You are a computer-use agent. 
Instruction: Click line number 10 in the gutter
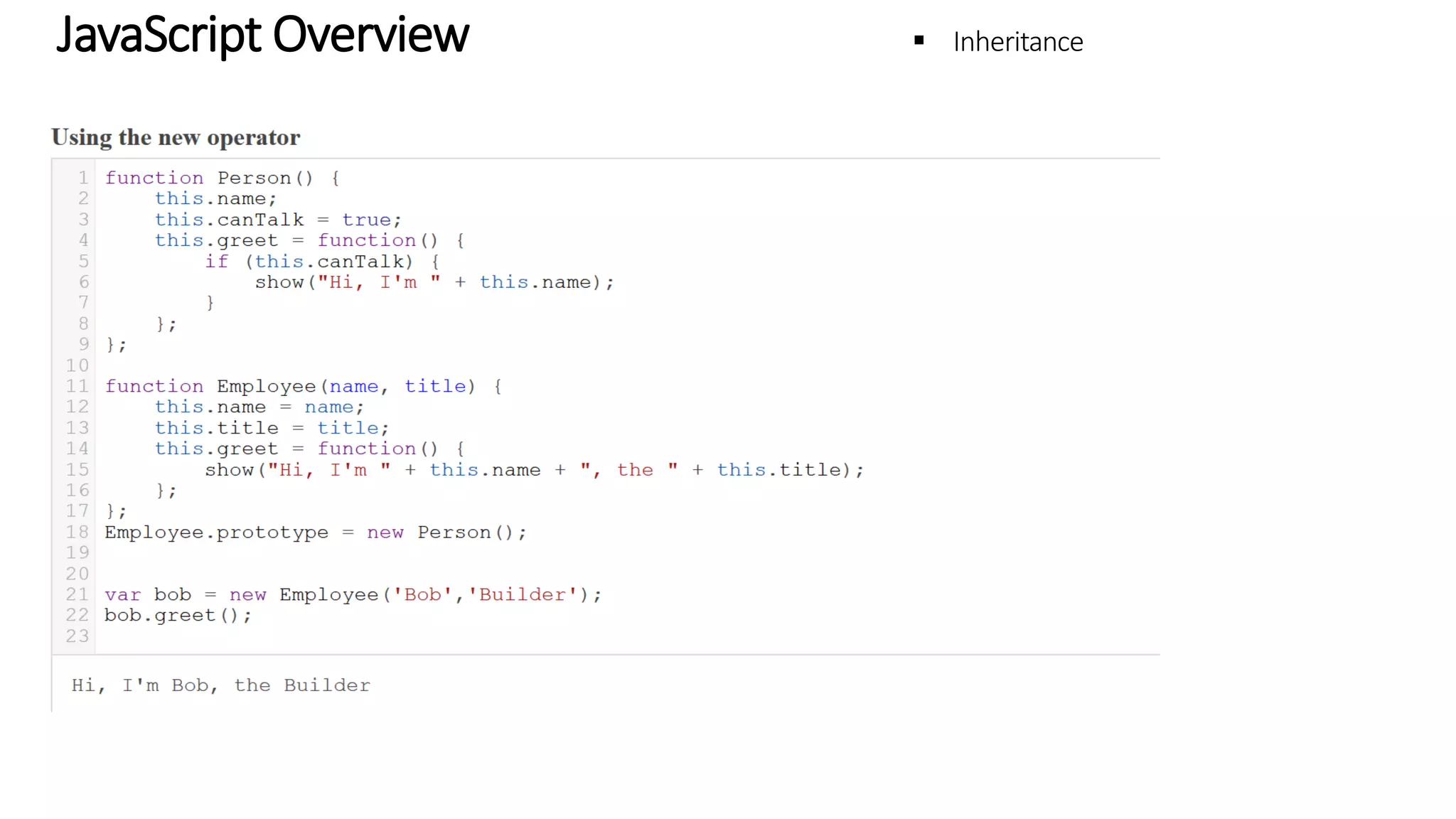[x=77, y=365]
